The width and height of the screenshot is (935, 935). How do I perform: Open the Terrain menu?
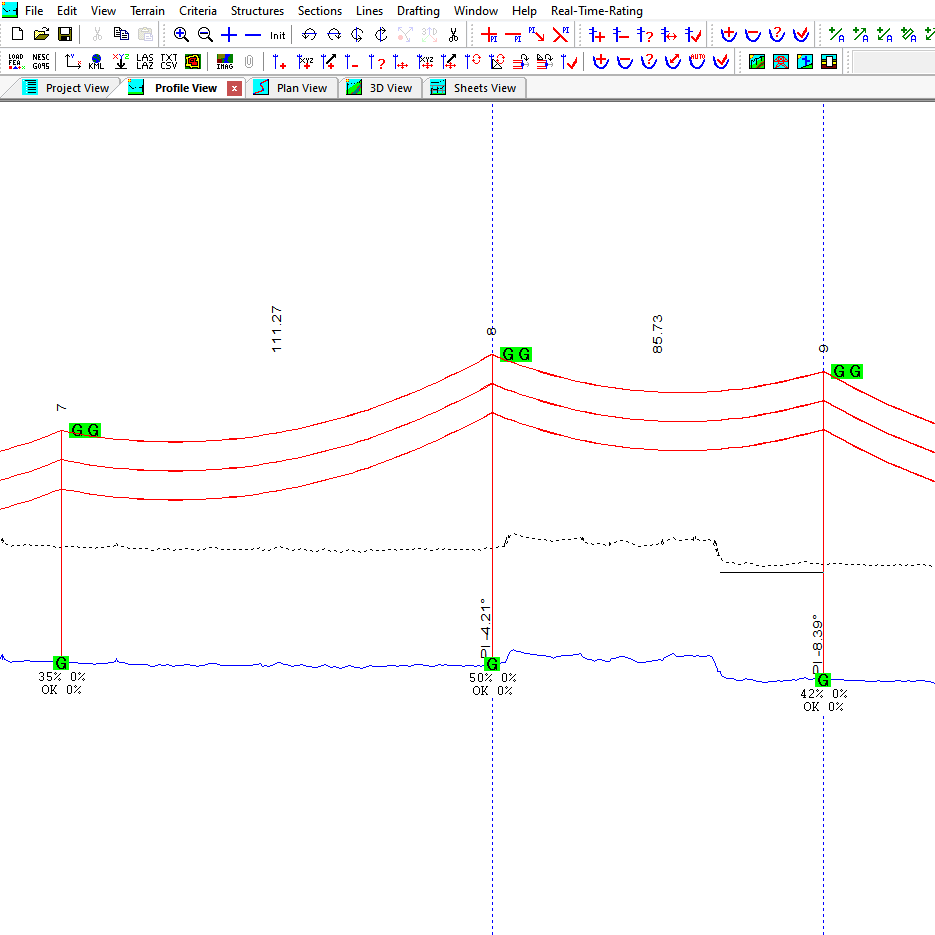[x=147, y=11]
